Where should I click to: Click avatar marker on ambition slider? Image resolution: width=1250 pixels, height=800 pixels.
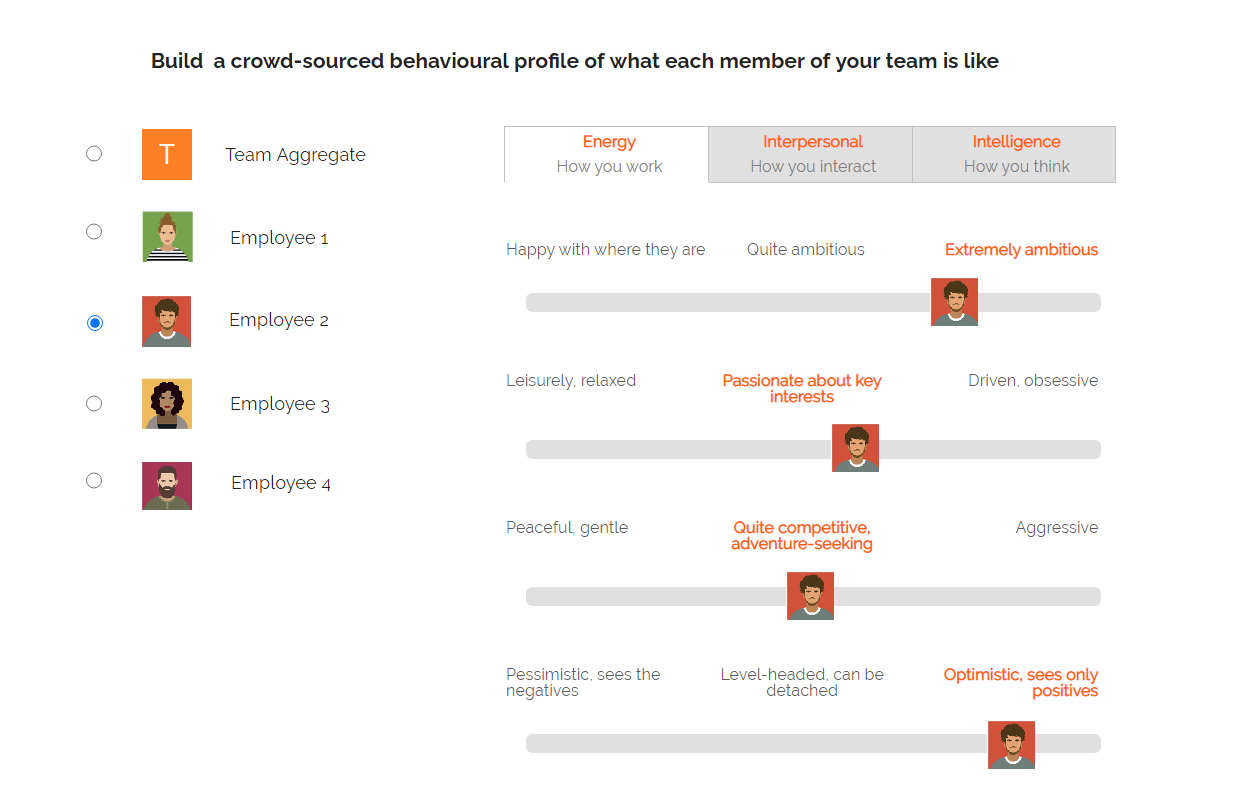click(954, 302)
